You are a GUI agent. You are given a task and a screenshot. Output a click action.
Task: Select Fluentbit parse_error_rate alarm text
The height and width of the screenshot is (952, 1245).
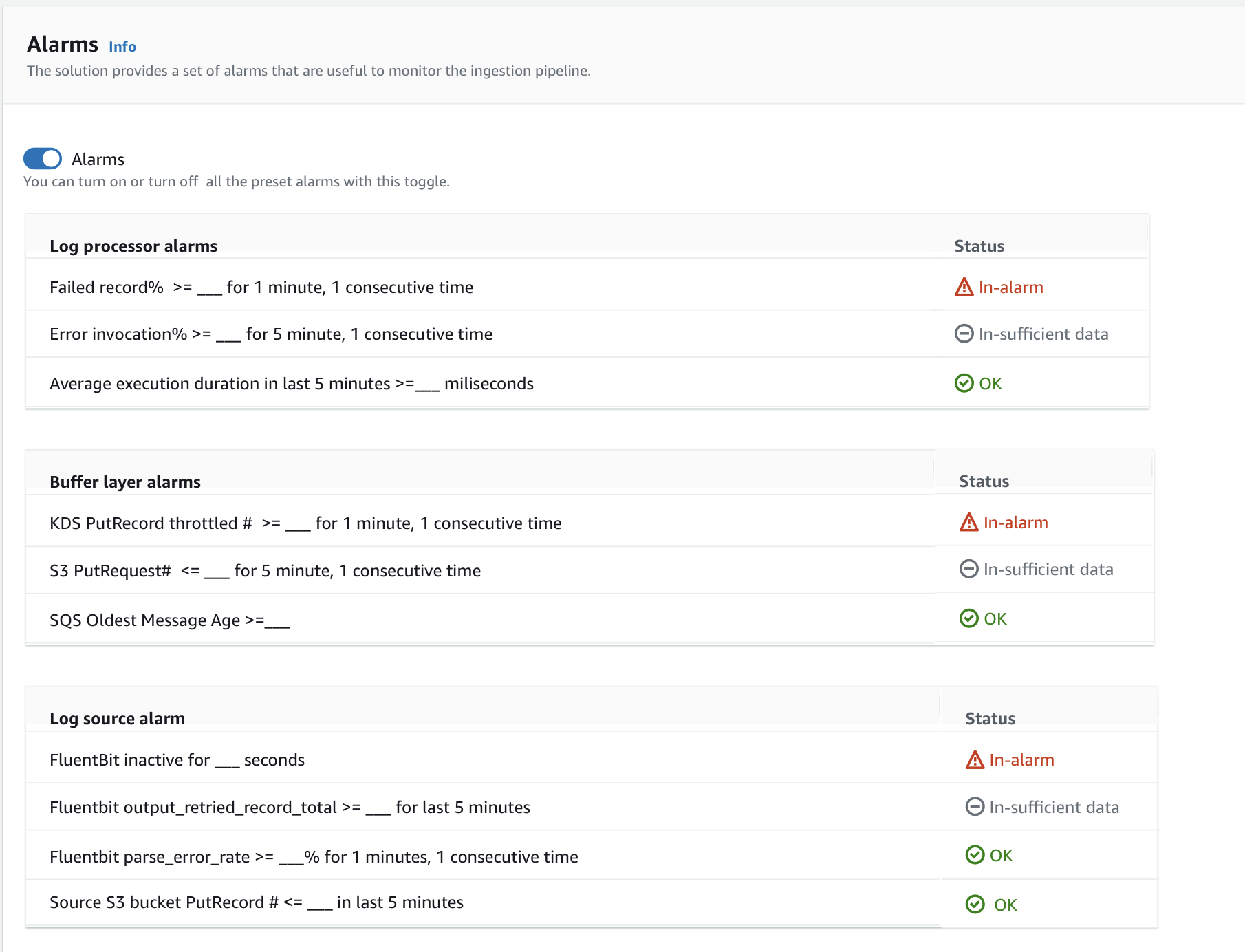314,857
